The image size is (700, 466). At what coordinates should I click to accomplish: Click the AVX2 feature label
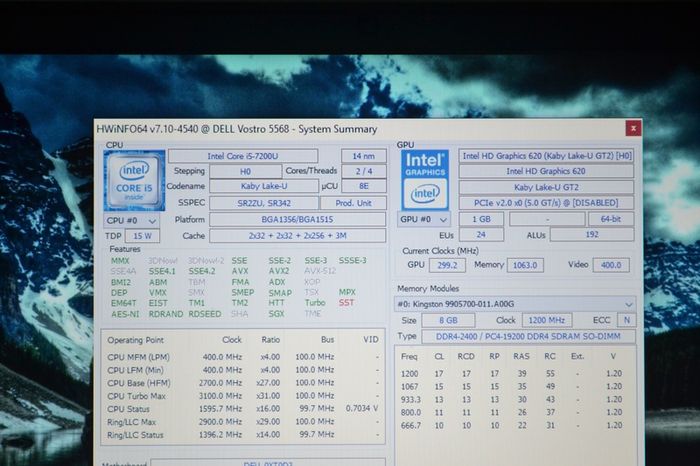[279, 271]
